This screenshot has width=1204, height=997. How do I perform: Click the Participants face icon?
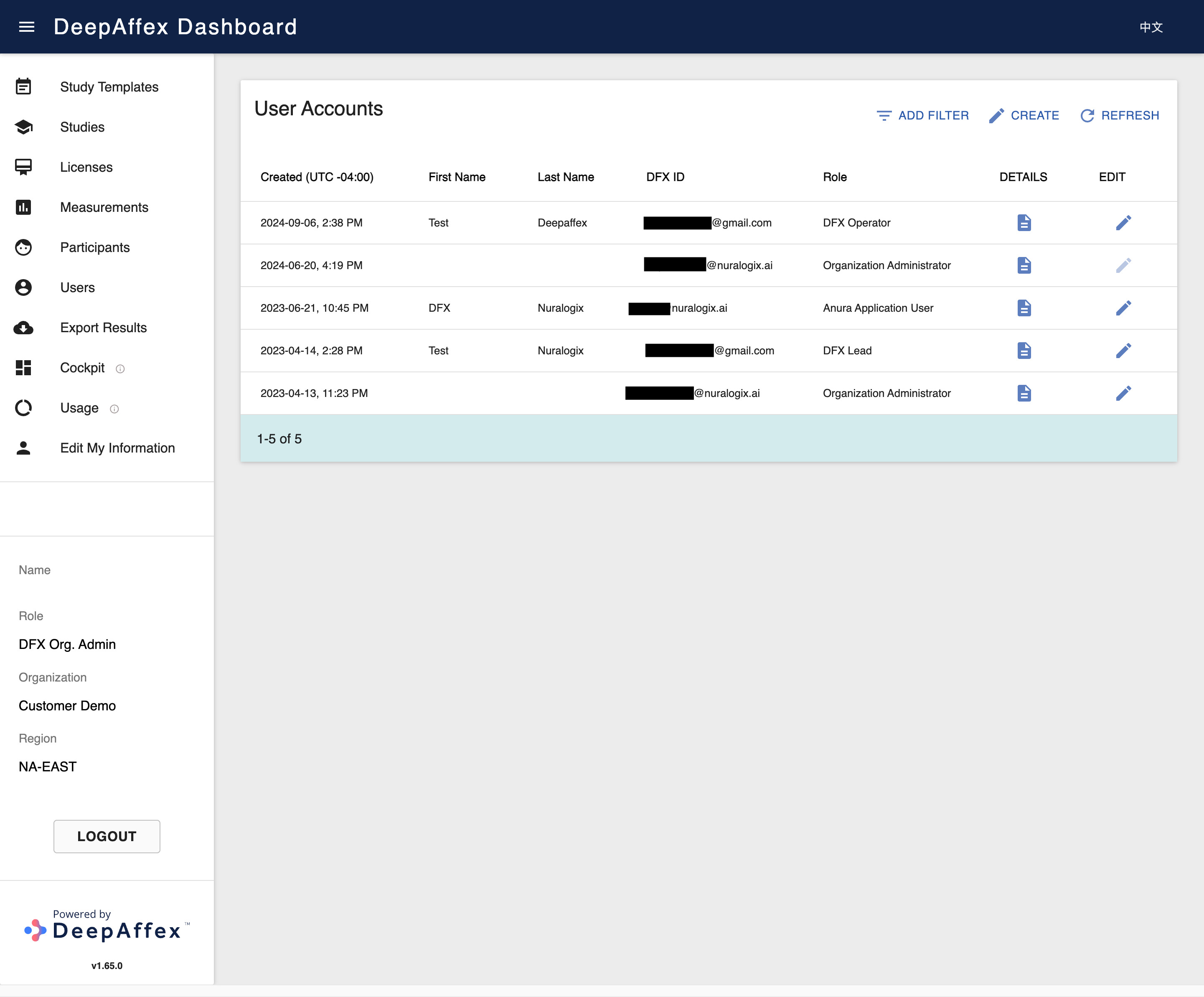click(23, 247)
